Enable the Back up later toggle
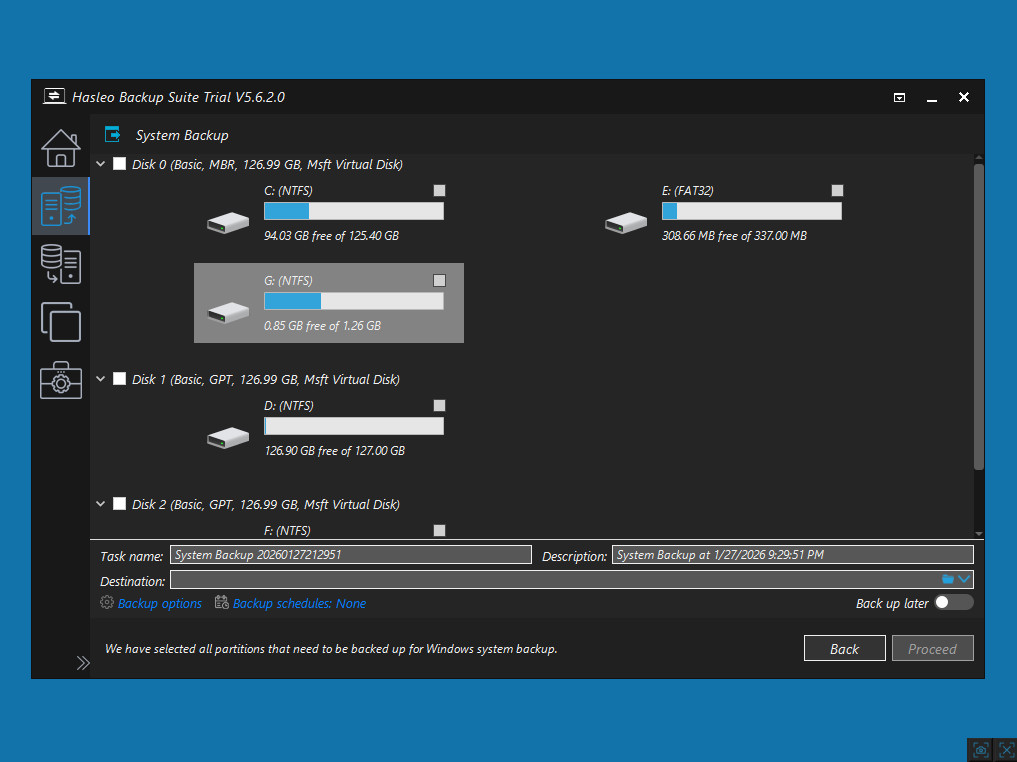 point(953,602)
